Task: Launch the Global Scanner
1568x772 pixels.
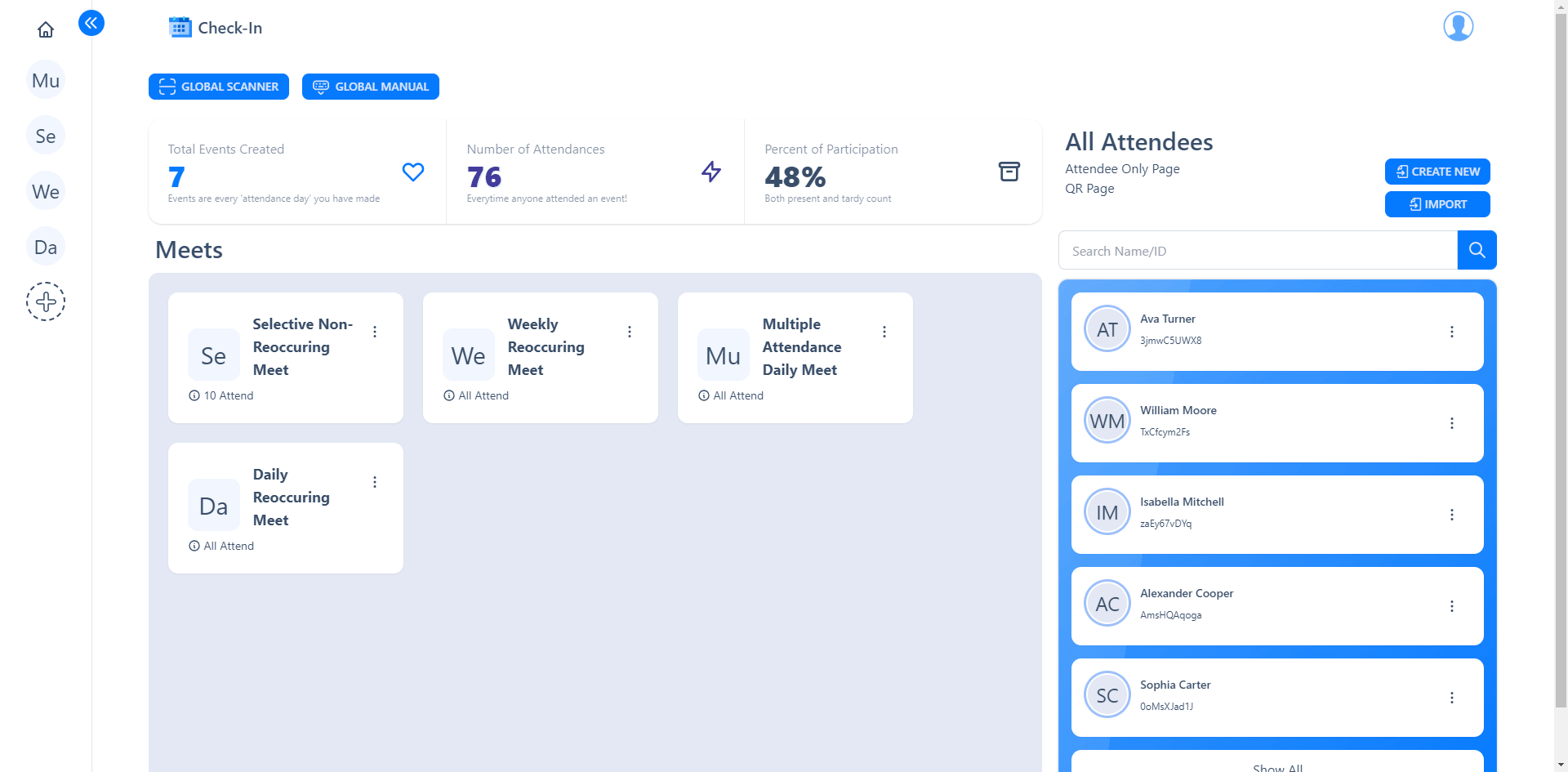Action: click(219, 87)
